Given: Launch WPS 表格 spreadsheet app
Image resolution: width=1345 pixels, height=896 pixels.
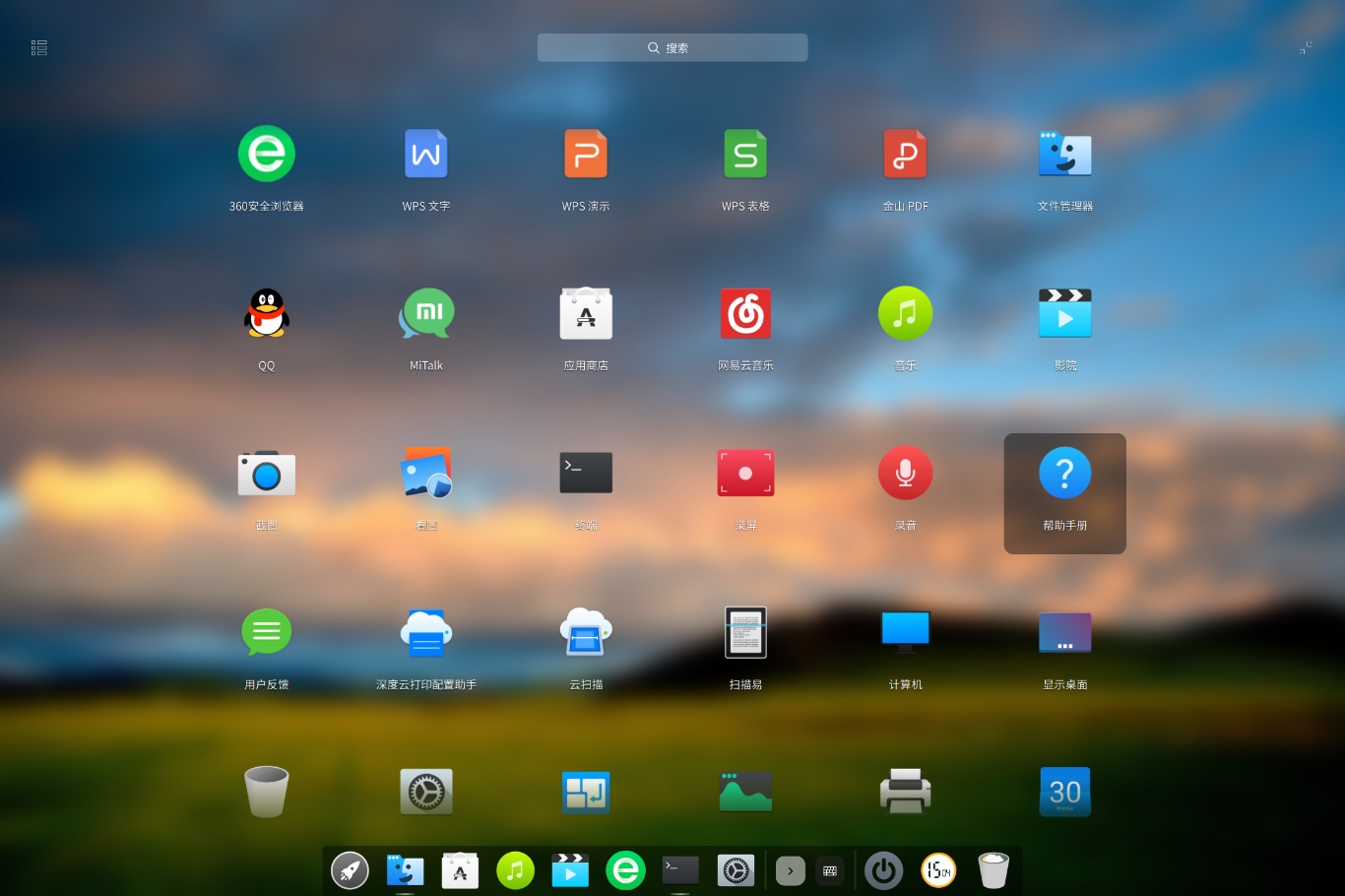Looking at the screenshot, I should pyautogui.click(x=745, y=154).
